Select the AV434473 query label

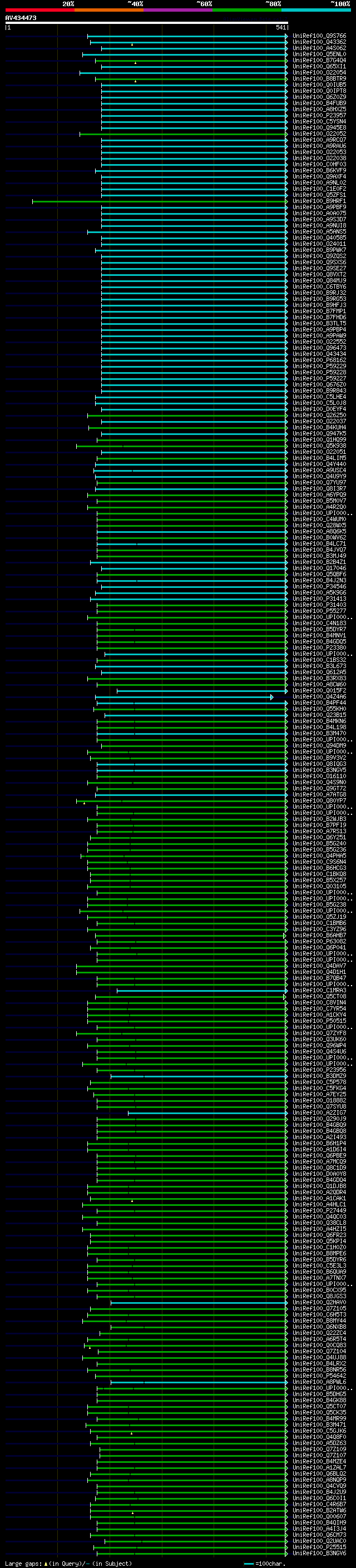coord(21,18)
